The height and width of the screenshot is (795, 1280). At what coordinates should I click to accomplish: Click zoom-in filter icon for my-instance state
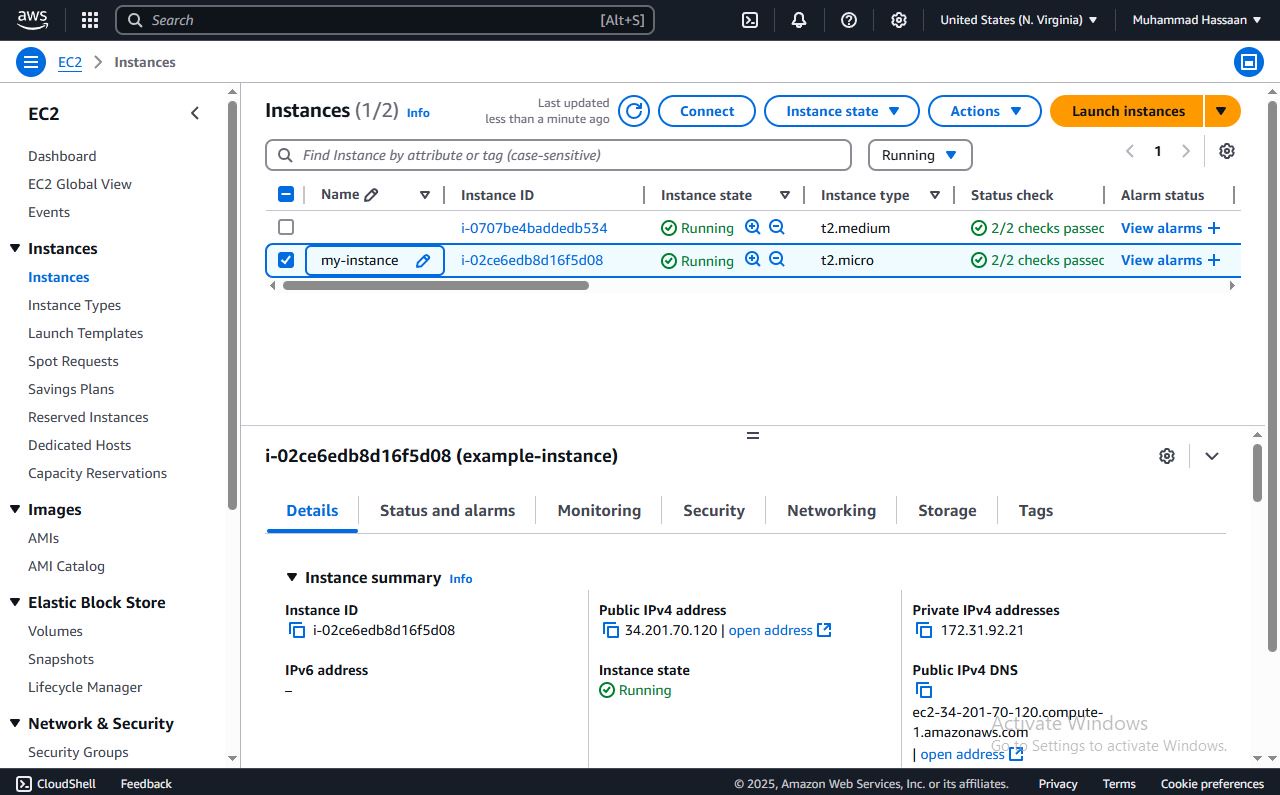click(753, 259)
